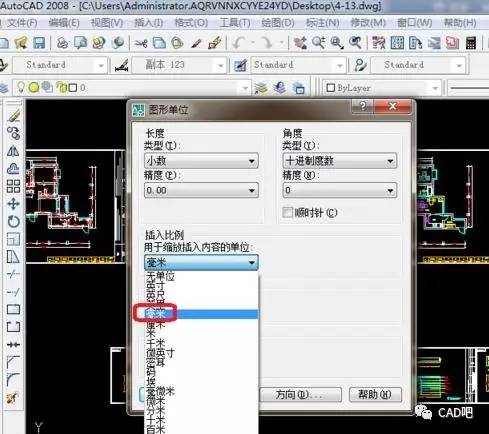Open the DesignCenter icon
The width and height of the screenshot is (489, 434).
[397, 43]
